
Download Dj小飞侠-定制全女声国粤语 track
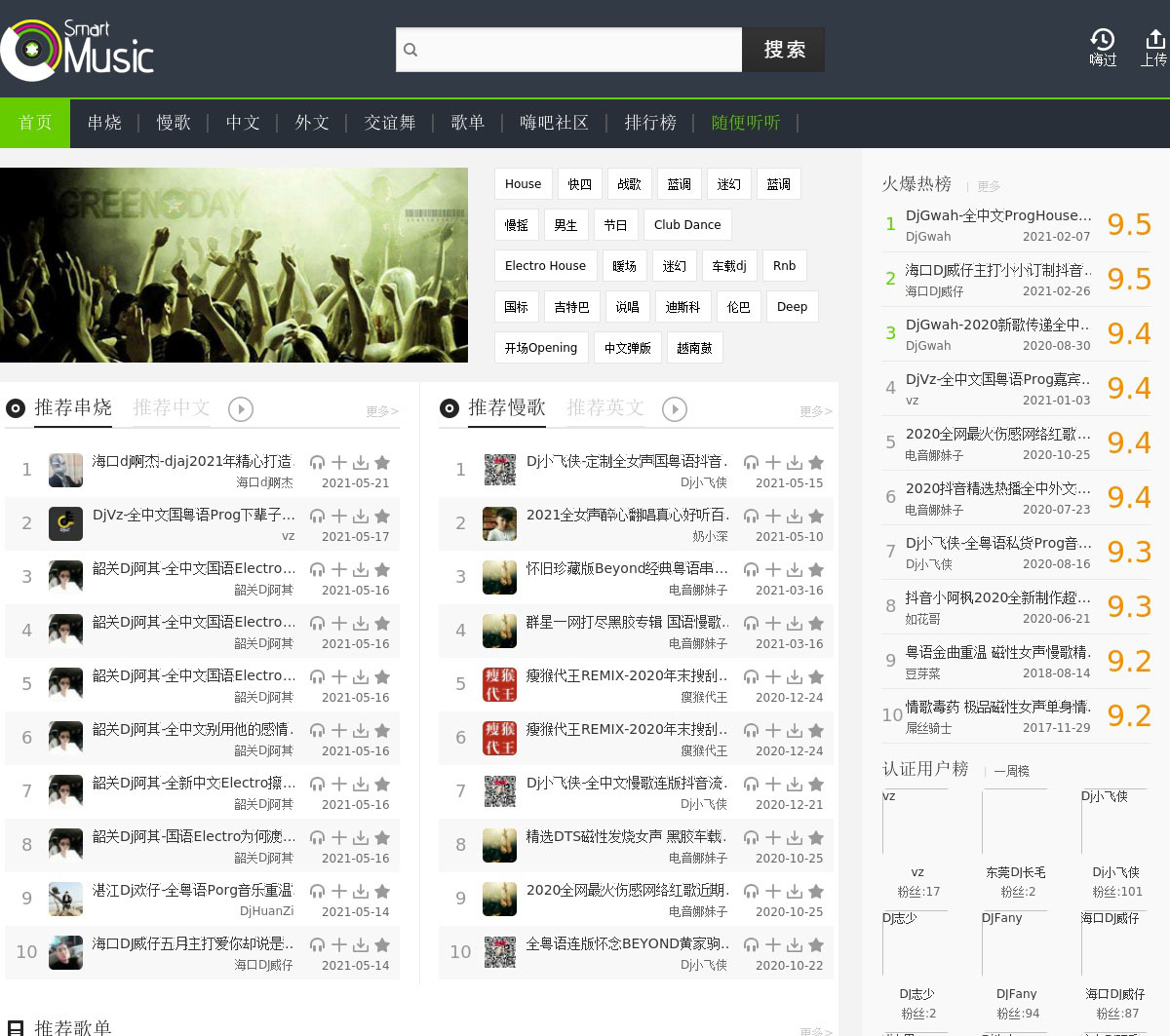[x=795, y=462]
